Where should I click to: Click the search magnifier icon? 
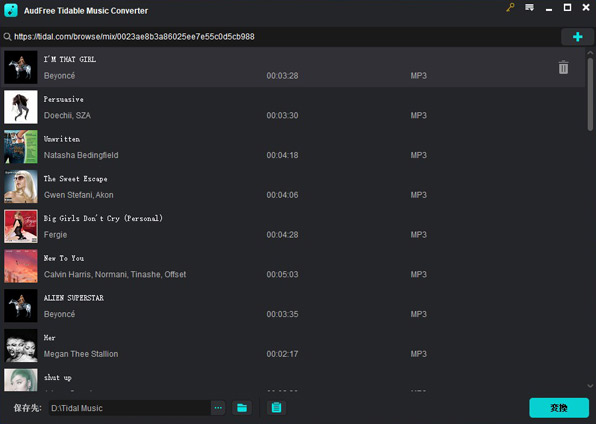click(x=7, y=37)
